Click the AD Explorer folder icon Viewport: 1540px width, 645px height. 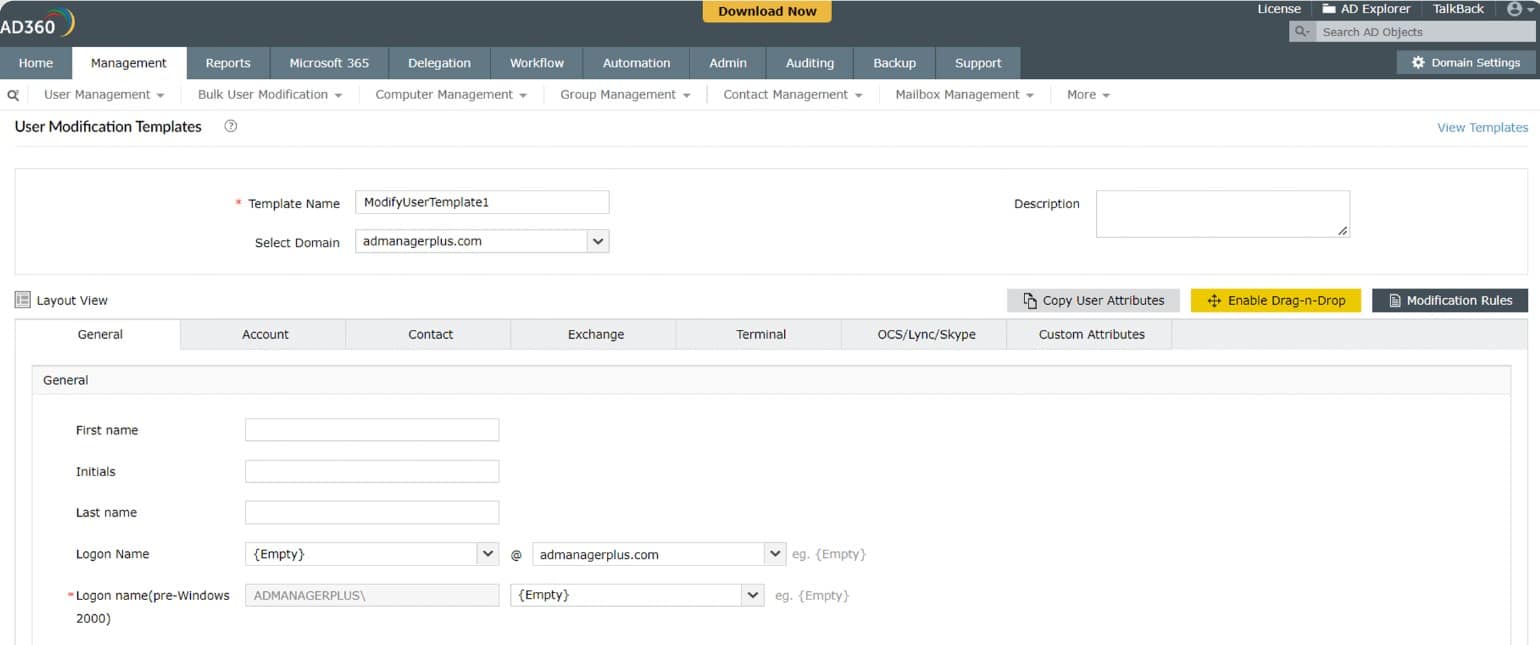(x=1329, y=9)
